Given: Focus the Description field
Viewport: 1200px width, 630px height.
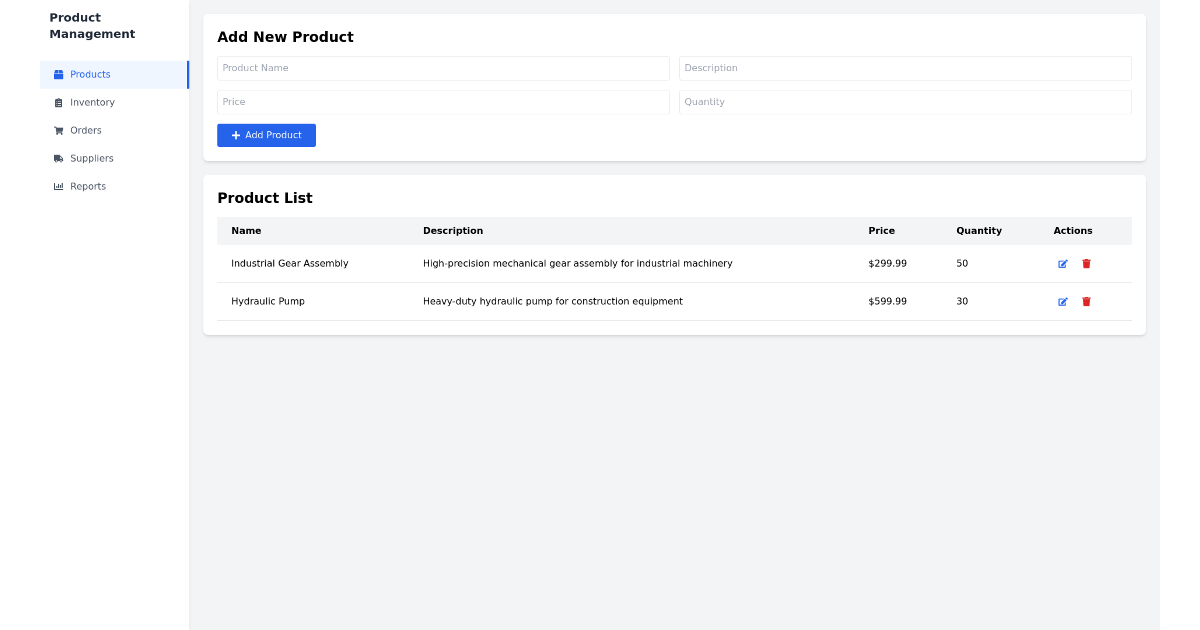Looking at the screenshot, I should [x=905, y=68].
